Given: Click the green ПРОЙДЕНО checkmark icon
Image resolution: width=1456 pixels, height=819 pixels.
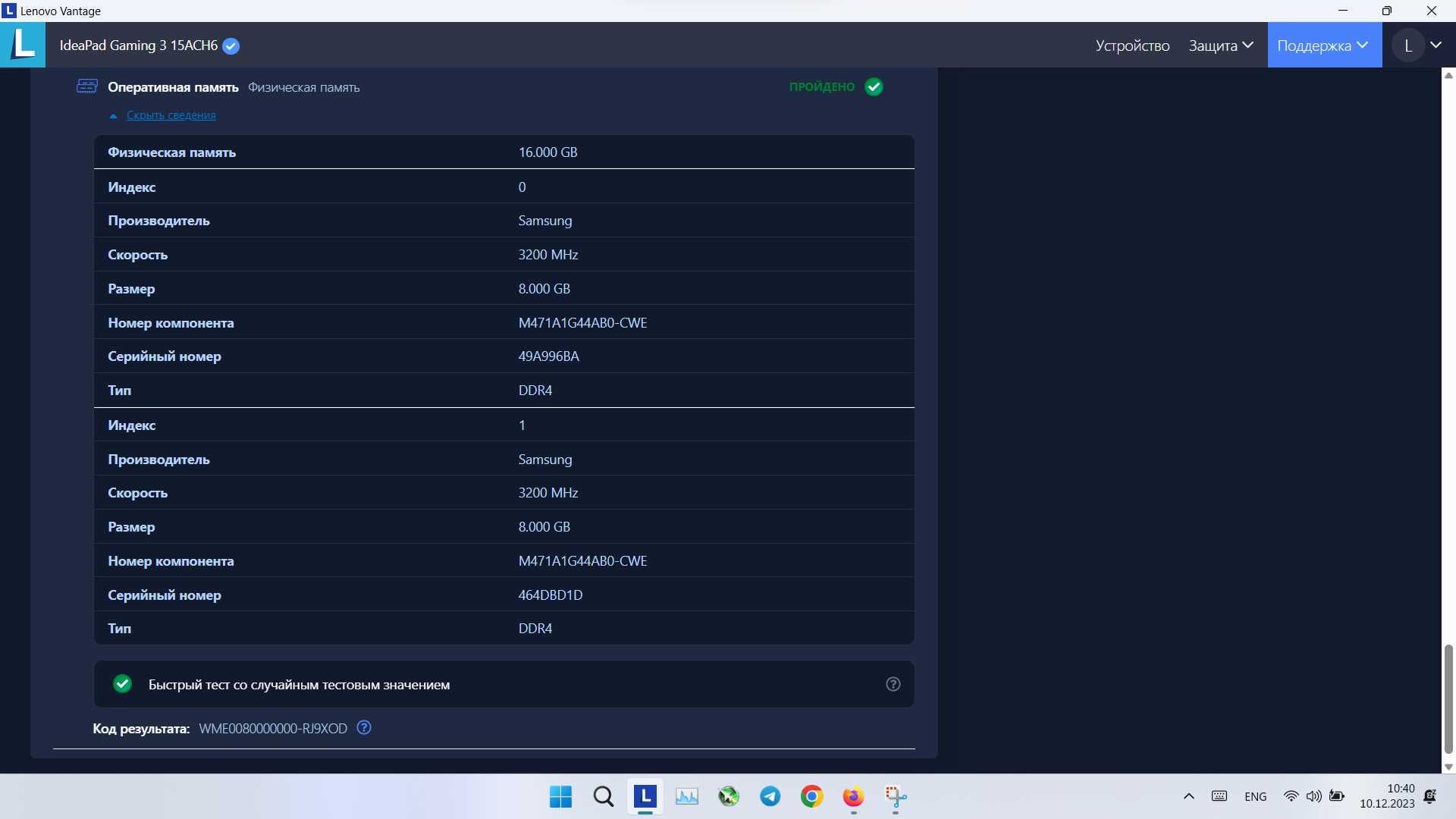Looking at the screenshot, I should (874, 86).
